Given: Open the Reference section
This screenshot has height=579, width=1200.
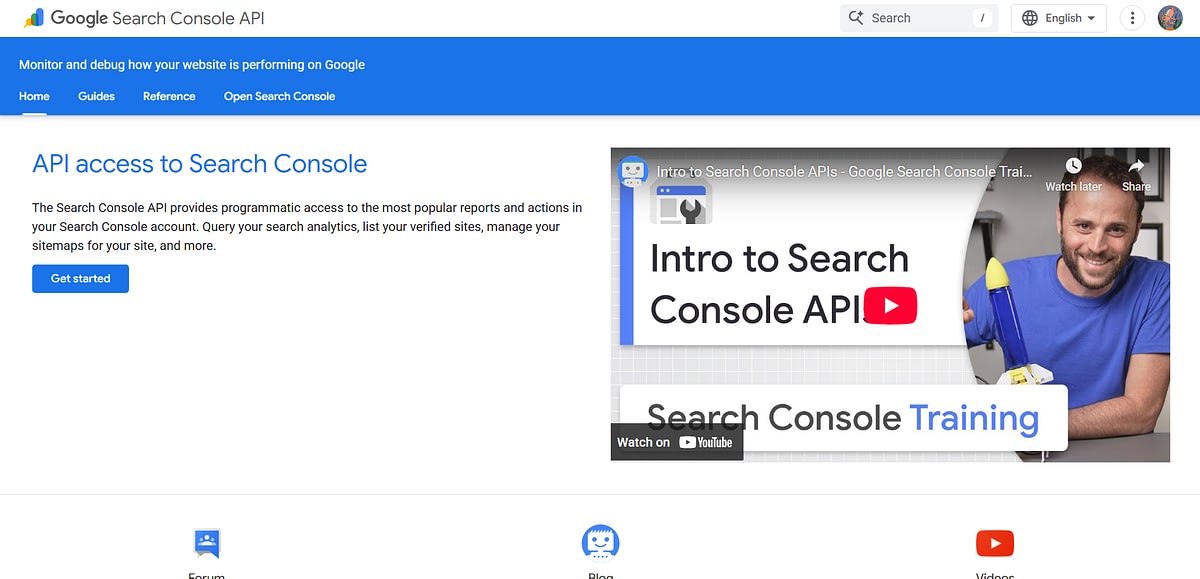Looking at the screenshot, I should (x=168, y=96).
